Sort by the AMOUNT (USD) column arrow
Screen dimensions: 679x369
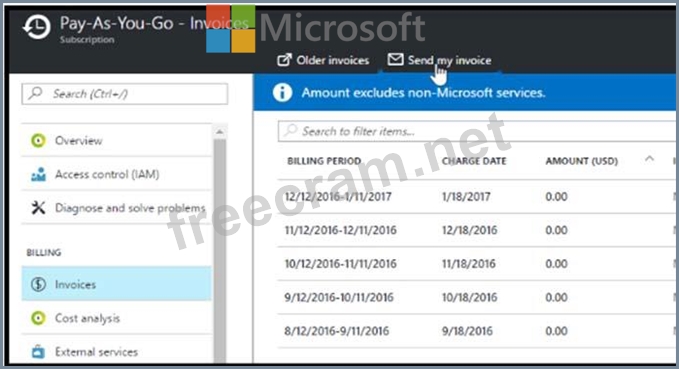[649, 159]
